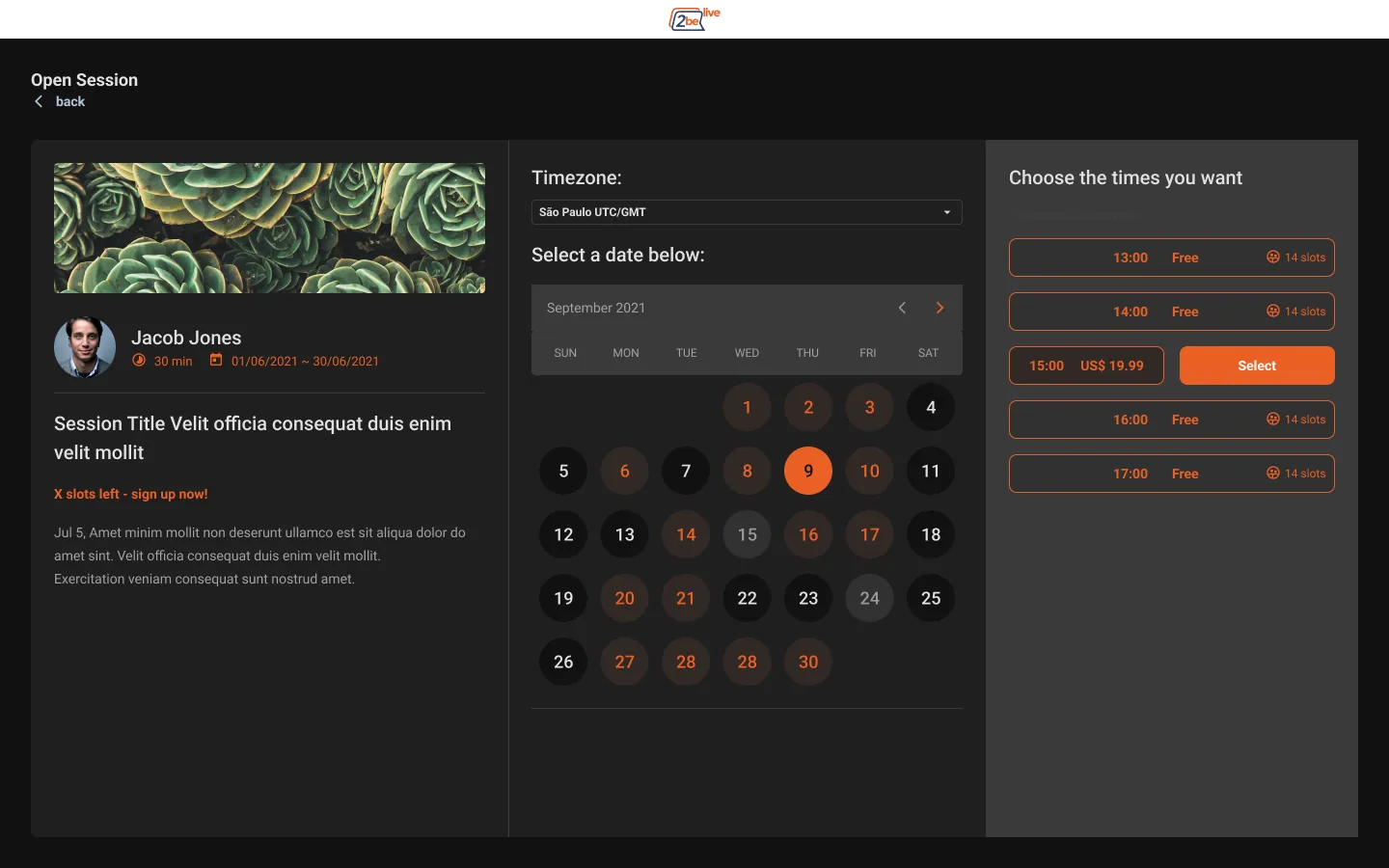Click the 30 min clock icon
Screen dimensions: 1389x868
139,360
